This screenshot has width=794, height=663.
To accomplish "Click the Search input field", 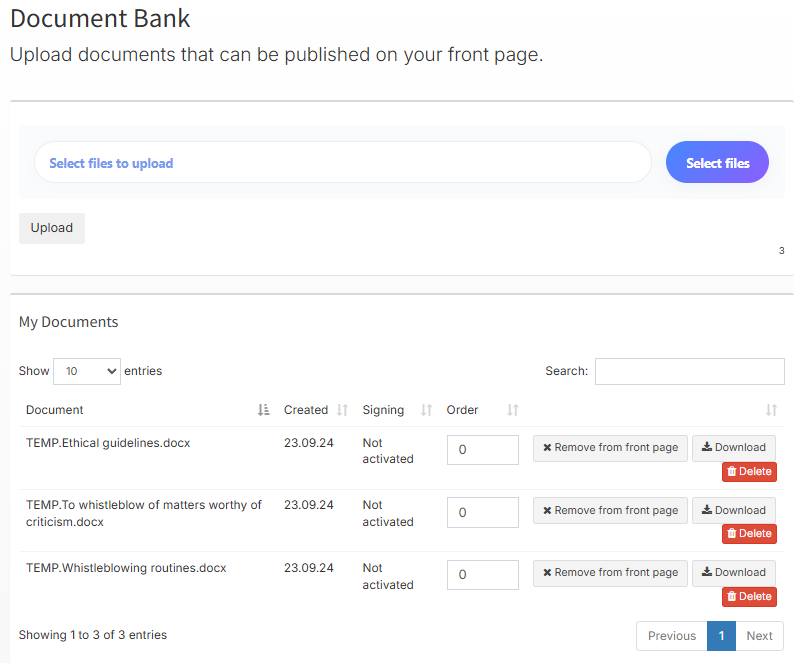I will click(689, 371).
